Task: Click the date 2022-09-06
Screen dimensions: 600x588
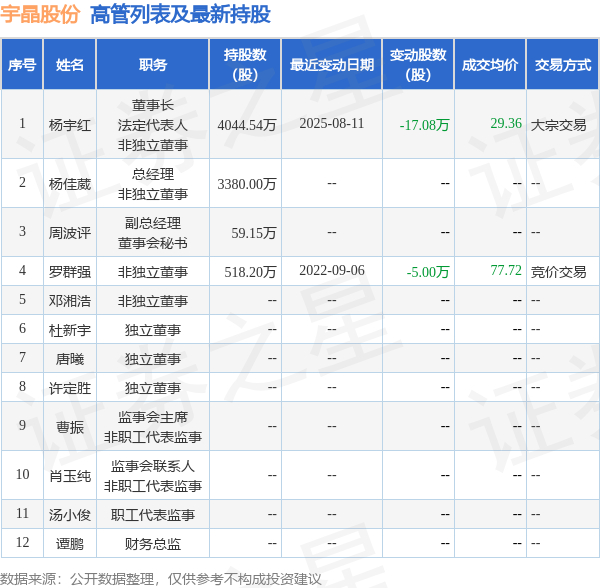Action: [x=332, y=270]
